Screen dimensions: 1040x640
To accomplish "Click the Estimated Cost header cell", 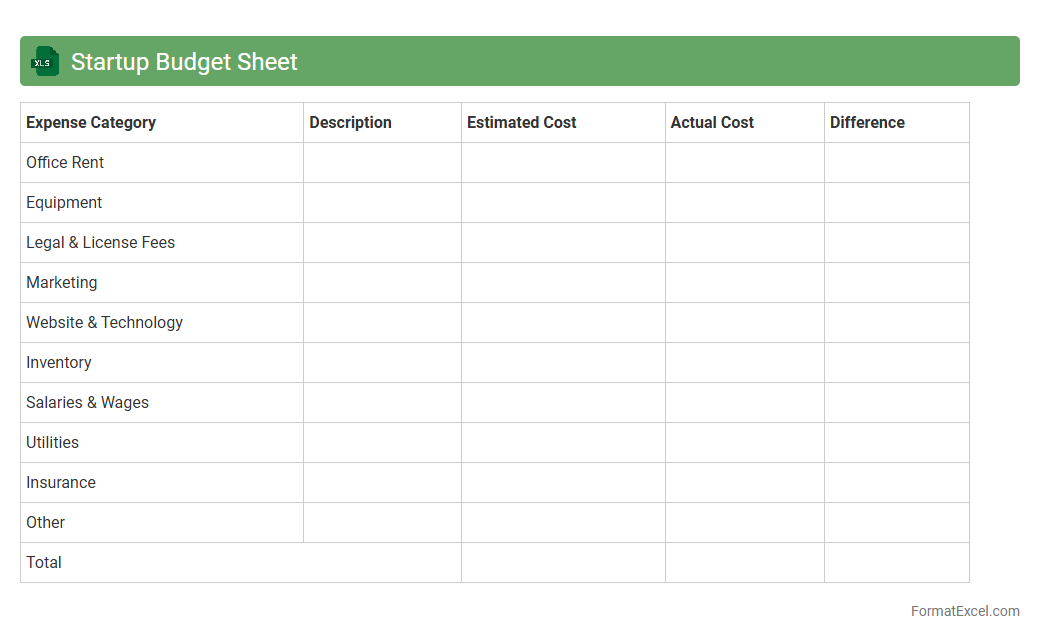I will (x=521, y=122).
